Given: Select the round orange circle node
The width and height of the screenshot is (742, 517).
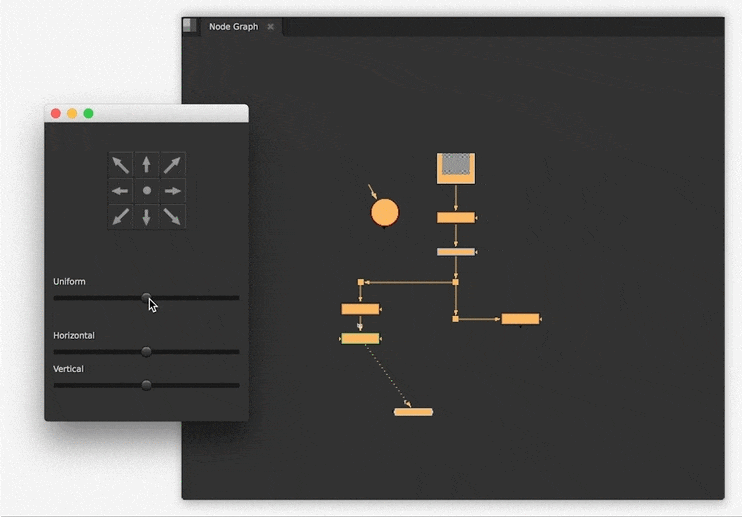Looking at the screenshot, I should coord(385,213).
